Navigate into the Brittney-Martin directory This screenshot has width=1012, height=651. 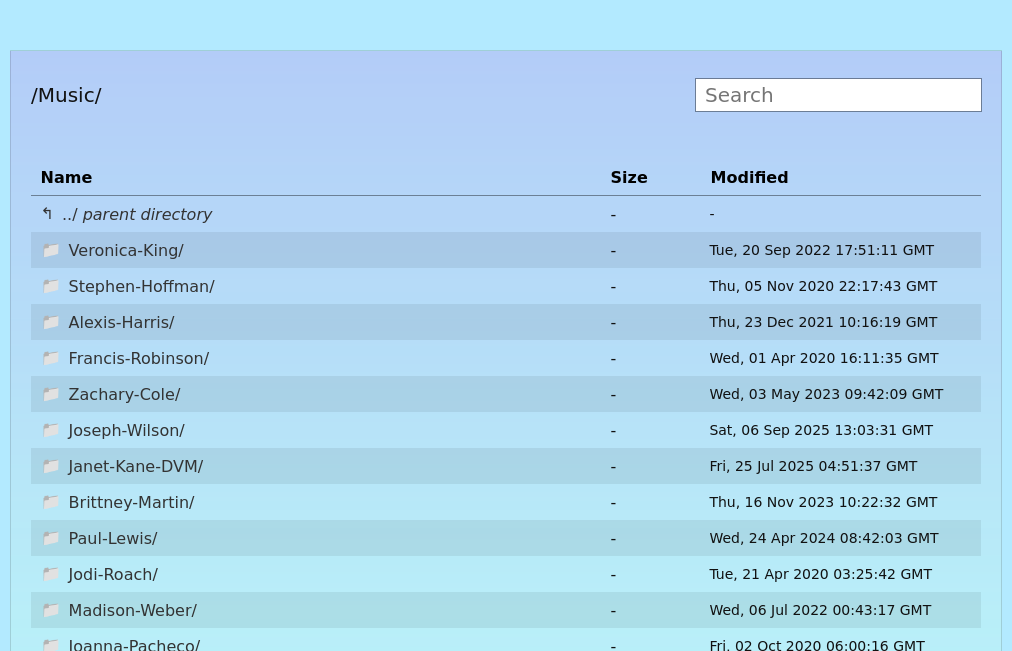131,502
